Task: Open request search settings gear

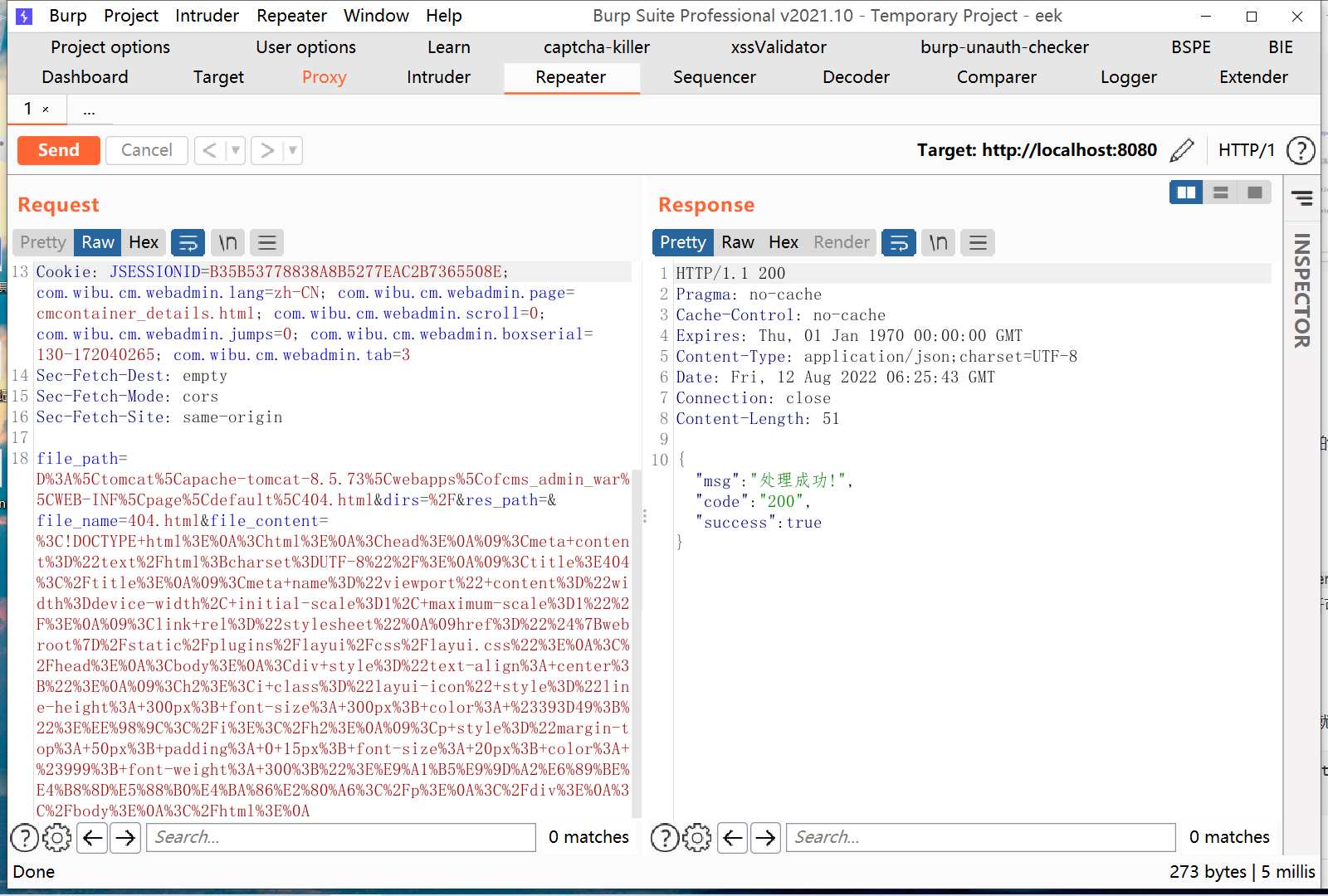Action: point(57,838)
